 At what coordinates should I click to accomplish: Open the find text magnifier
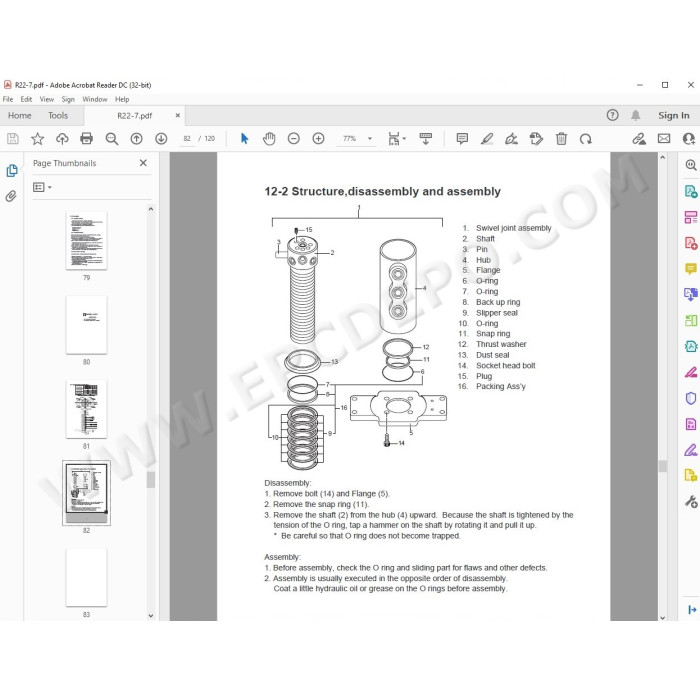tap(112, 139)
